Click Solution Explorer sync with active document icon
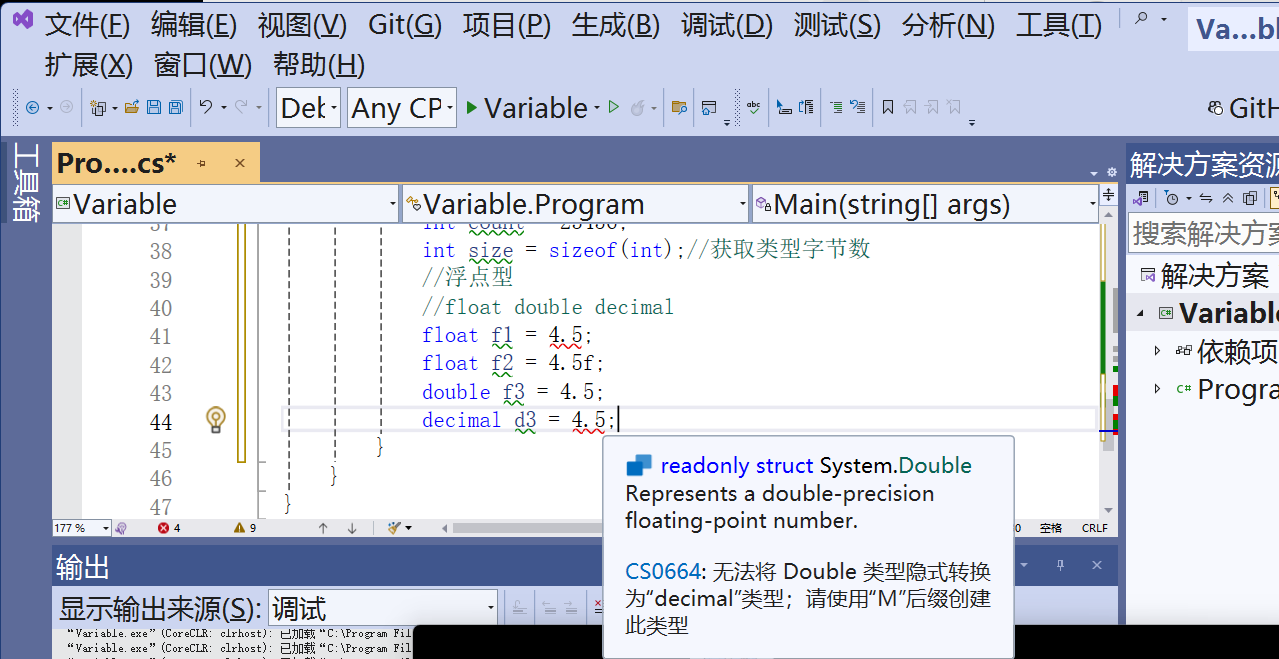 [1206, 198]
